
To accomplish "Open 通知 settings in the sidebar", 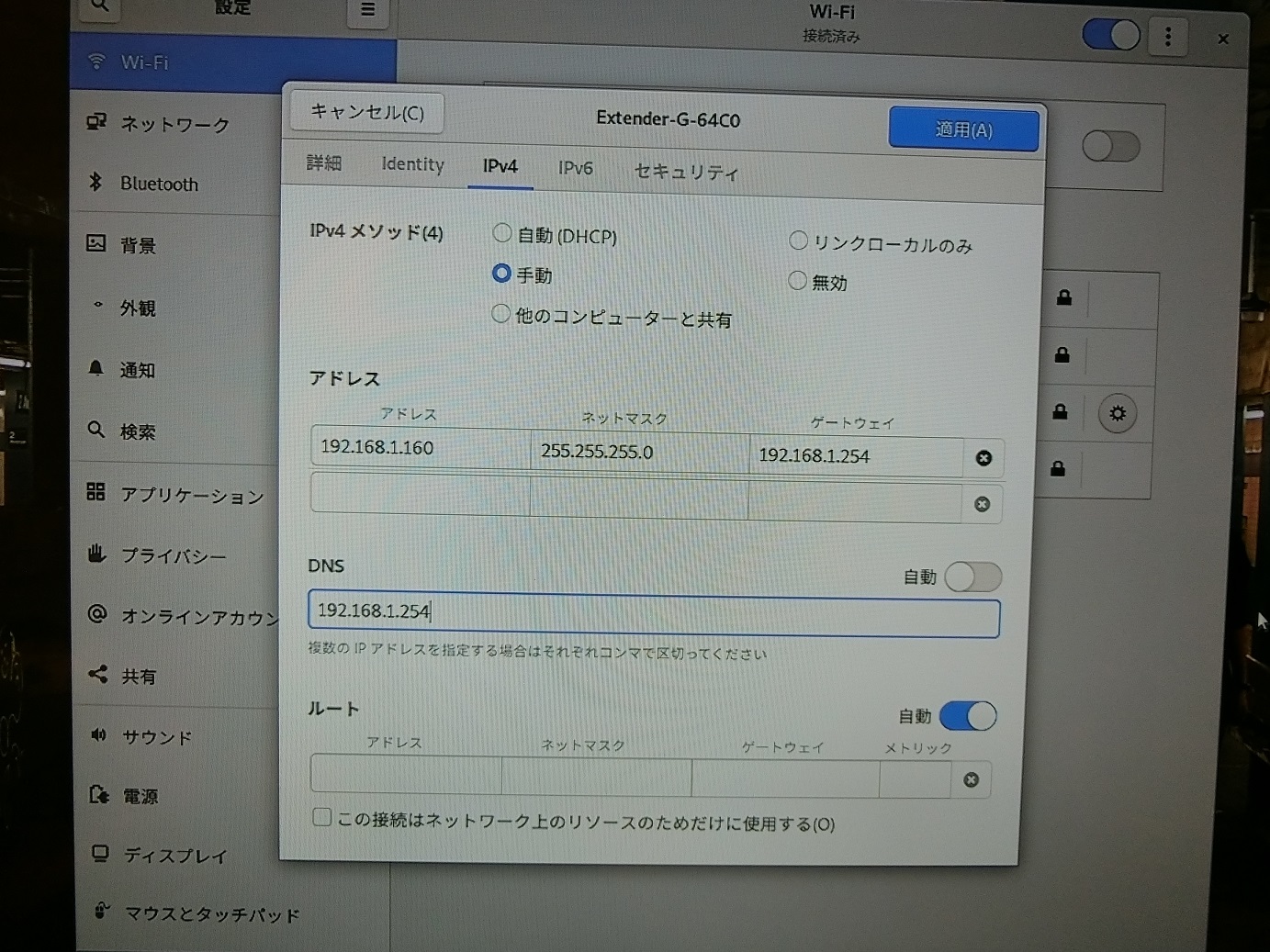I will 174,369.
